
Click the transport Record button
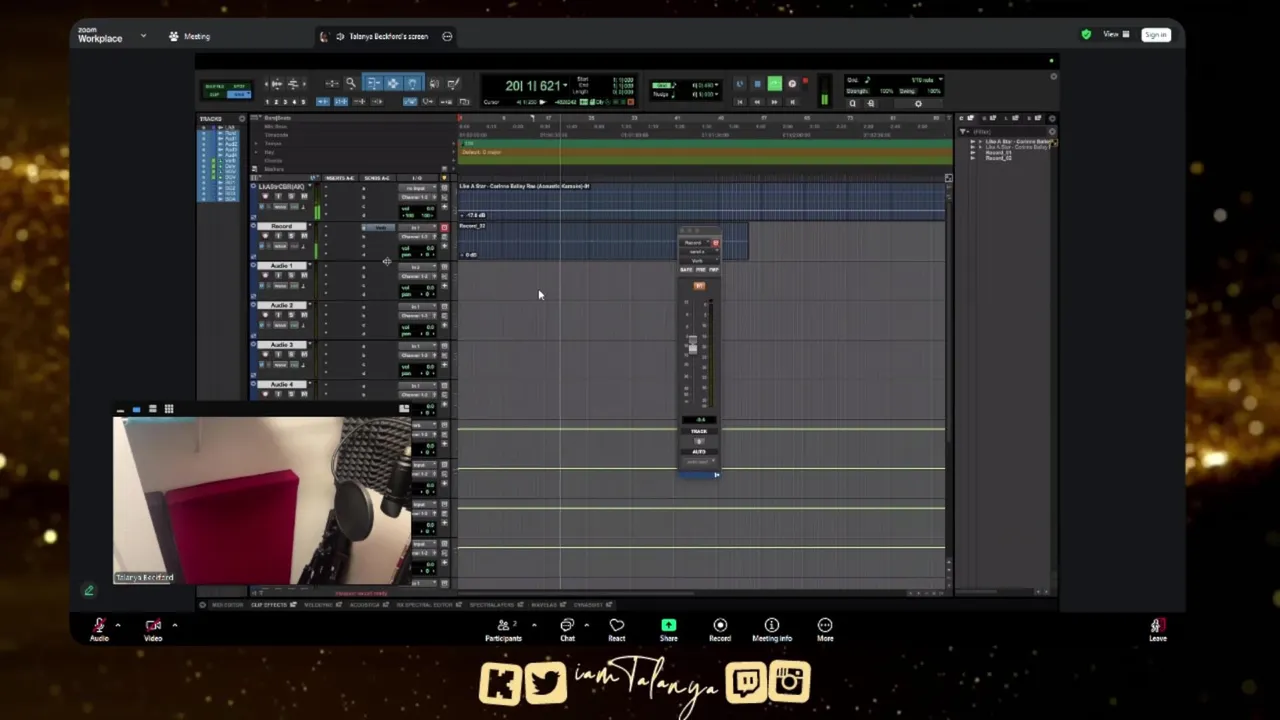pyautogui.click(x=792, y=84)
